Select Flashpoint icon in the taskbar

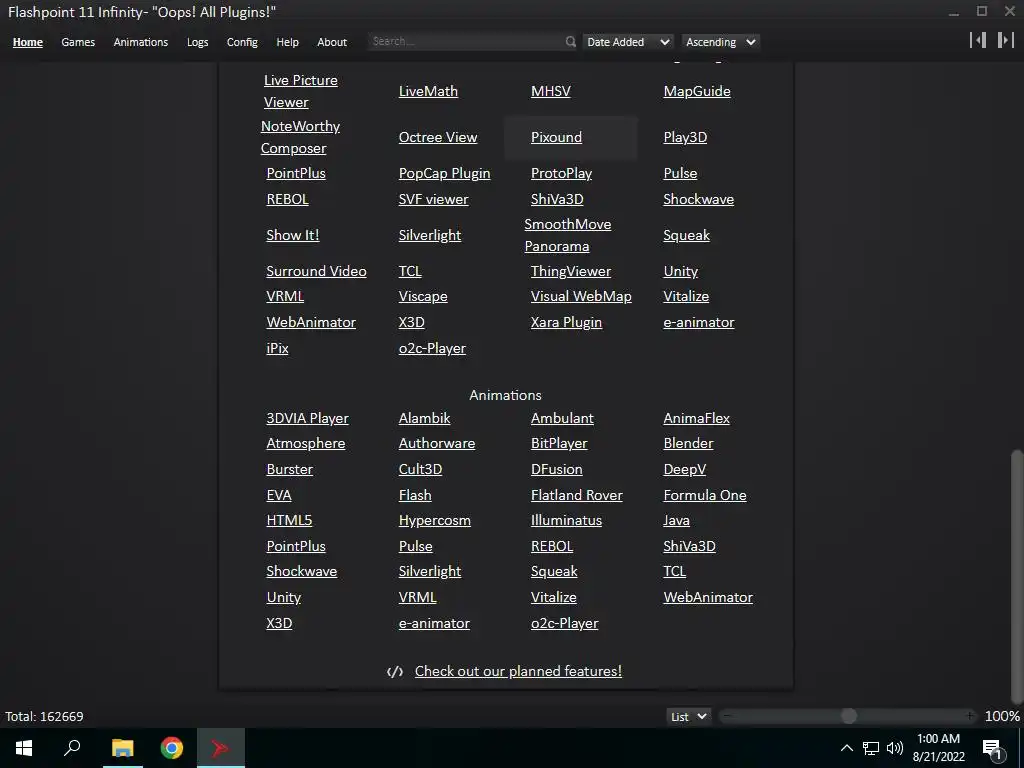220,748
